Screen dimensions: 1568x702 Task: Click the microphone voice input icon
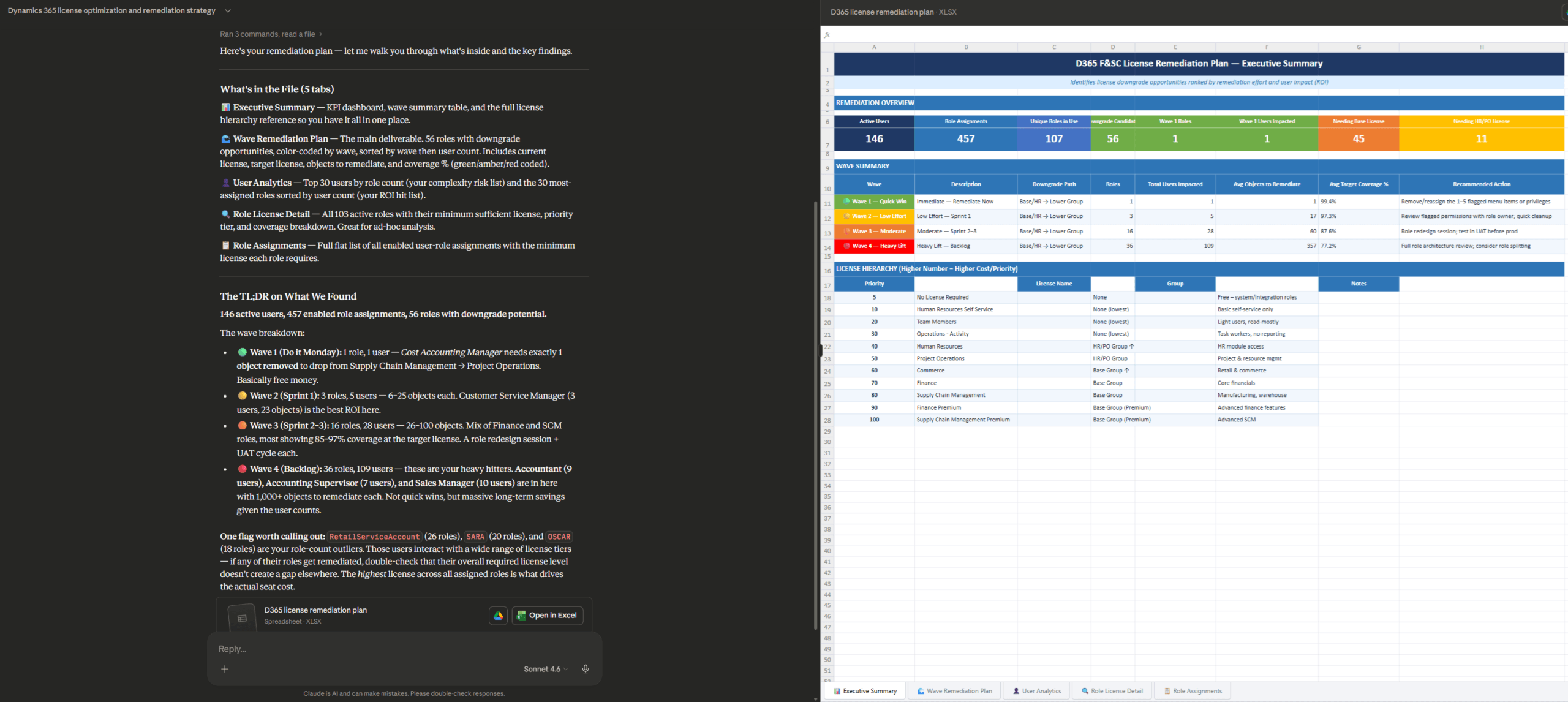click(x=586, y=669)
